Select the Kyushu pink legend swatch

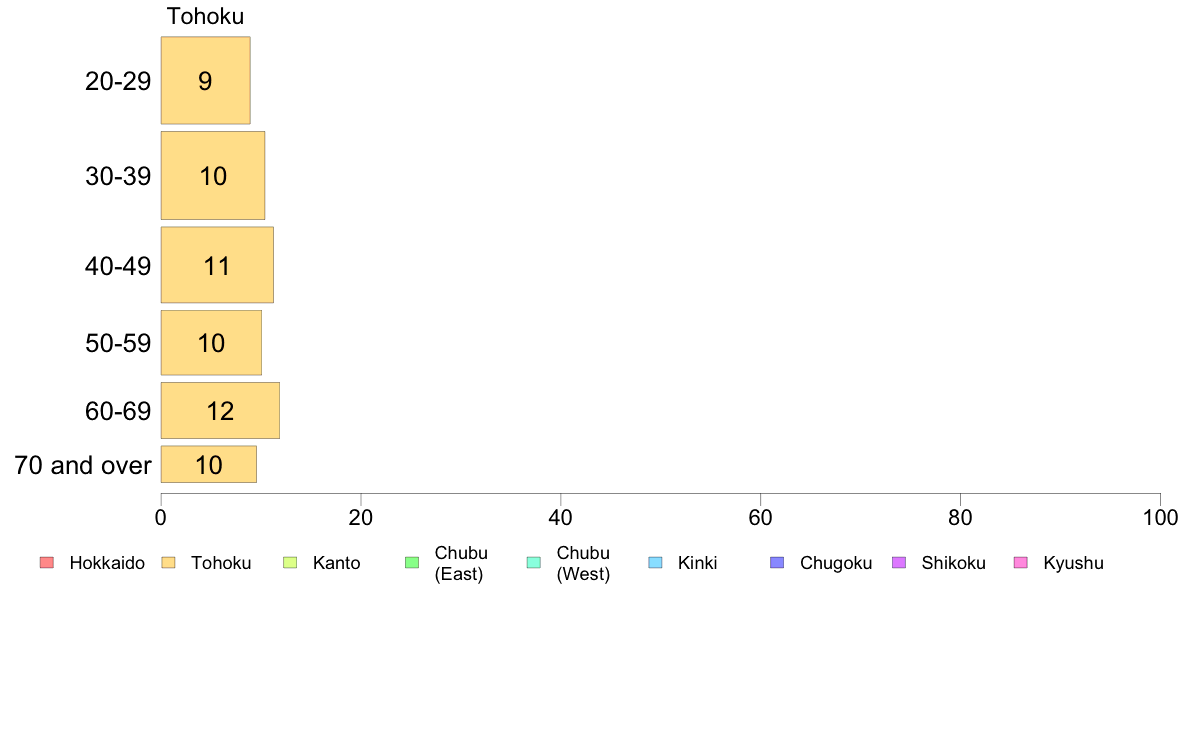(x=1021, y=562)
